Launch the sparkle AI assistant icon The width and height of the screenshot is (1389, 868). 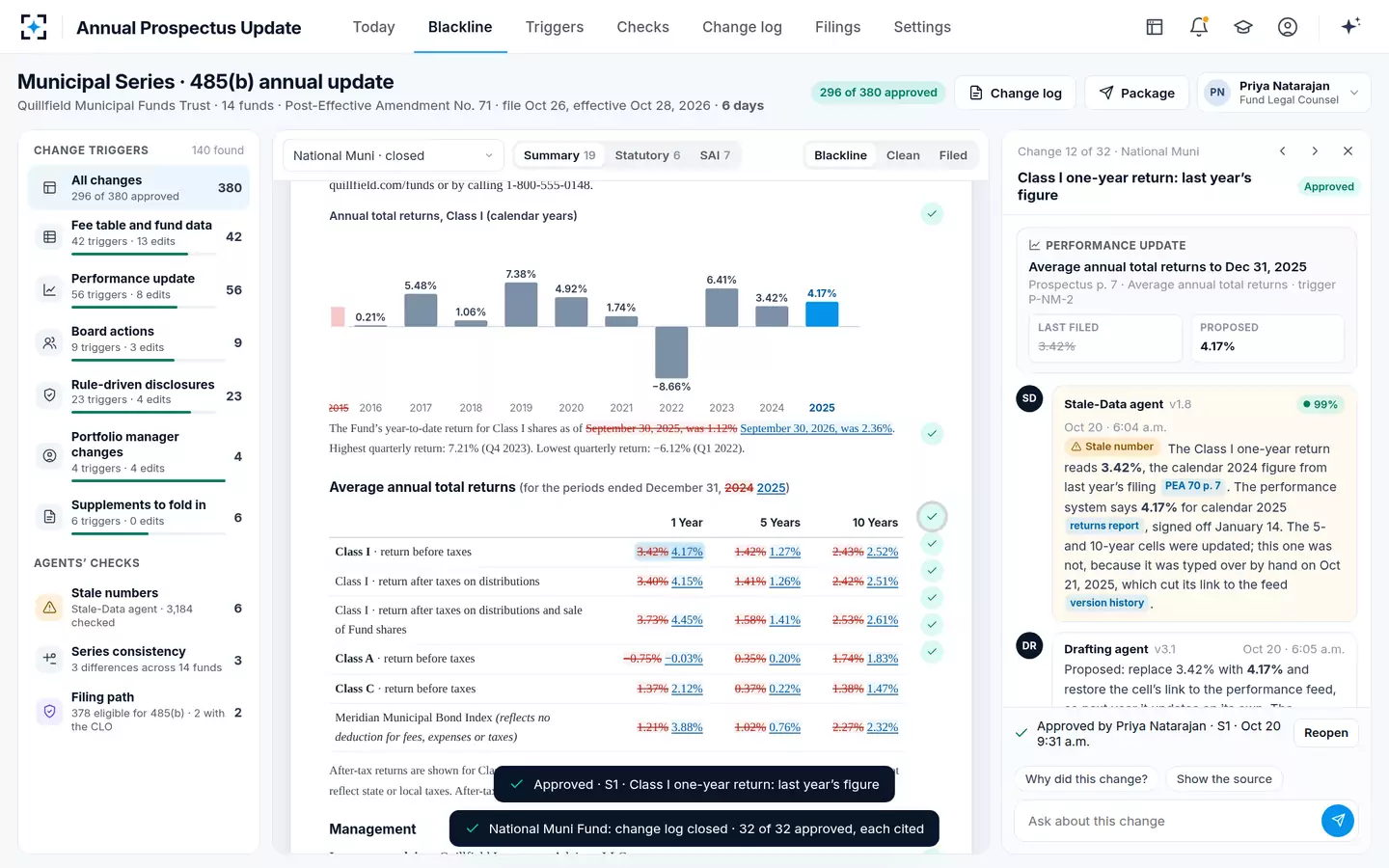point(1350,26)
